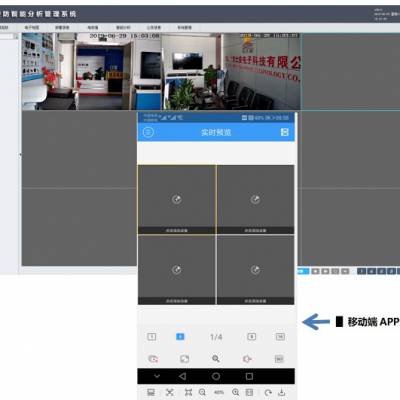The width and height of the screenshot is (400, 400).
Task: Click the fullscreen expand icon in mobile toolbar
Action: (184, 359)
